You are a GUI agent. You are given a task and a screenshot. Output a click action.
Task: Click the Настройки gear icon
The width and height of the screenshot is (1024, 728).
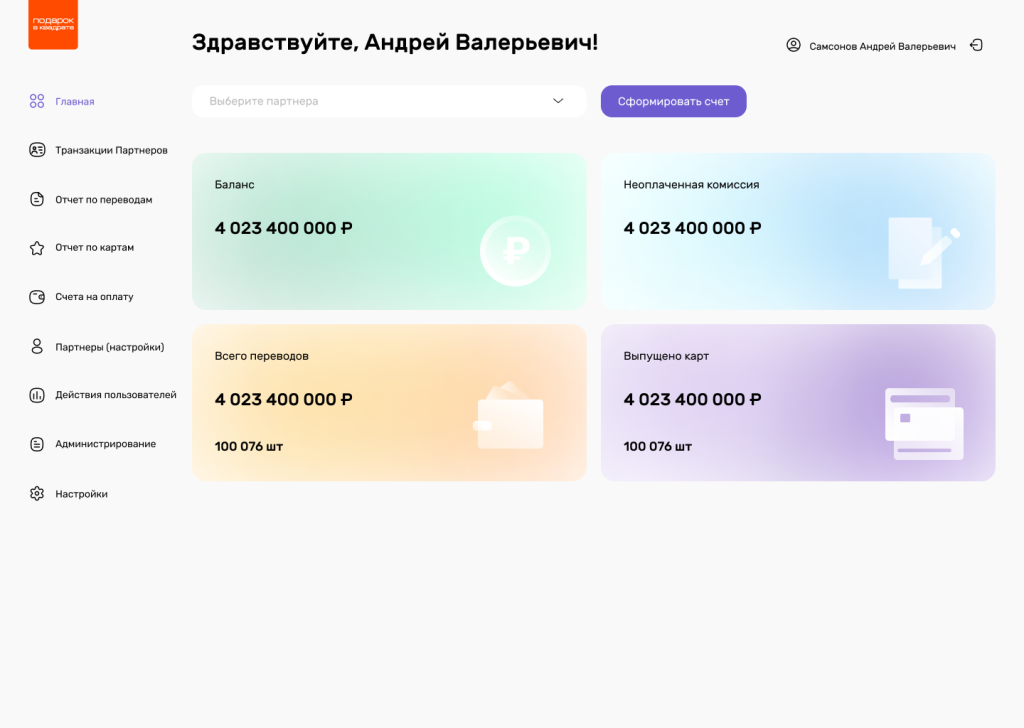pos(37,494)
